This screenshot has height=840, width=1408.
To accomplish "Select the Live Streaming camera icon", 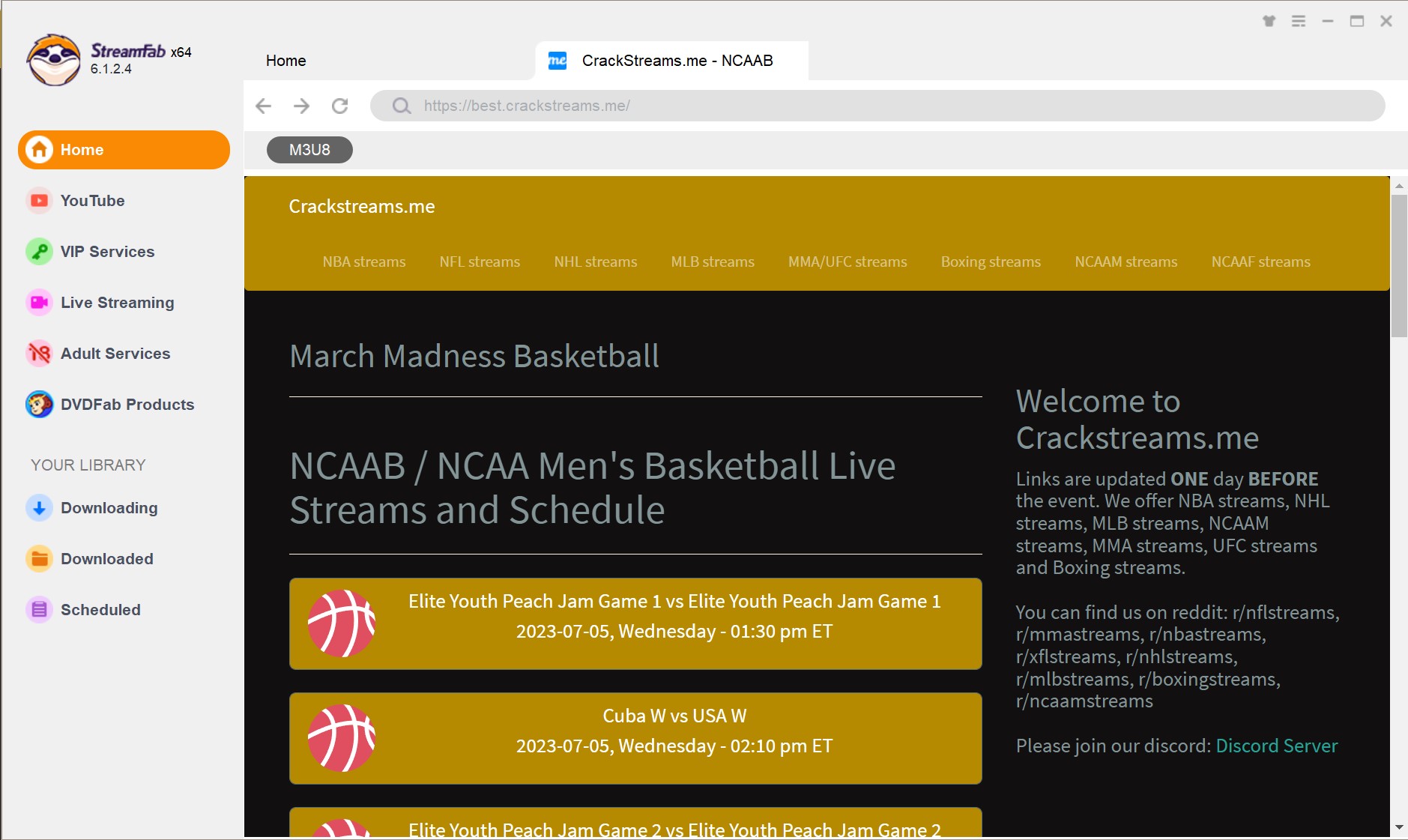I will tap(39, 303).
